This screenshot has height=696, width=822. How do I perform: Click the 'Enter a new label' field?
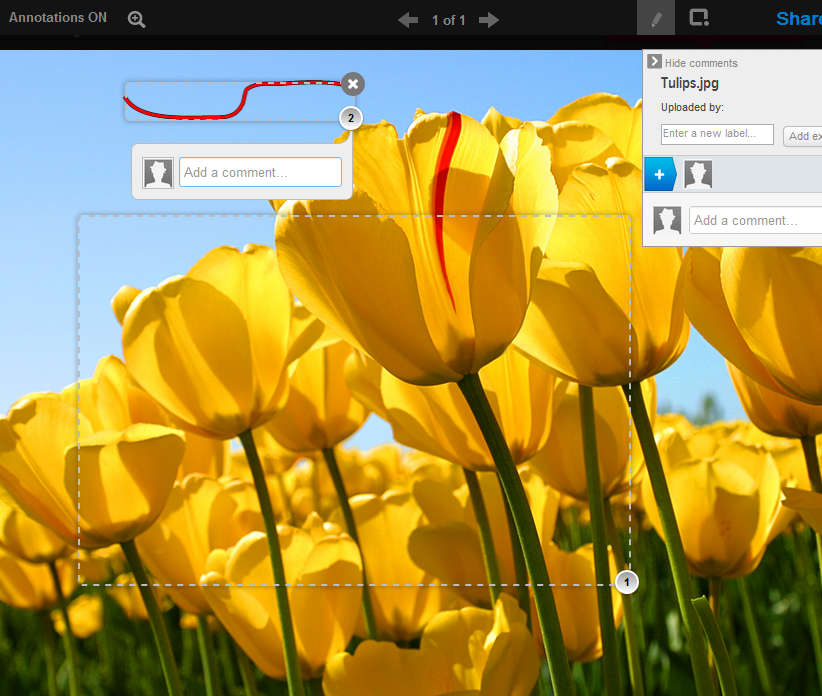717,134
